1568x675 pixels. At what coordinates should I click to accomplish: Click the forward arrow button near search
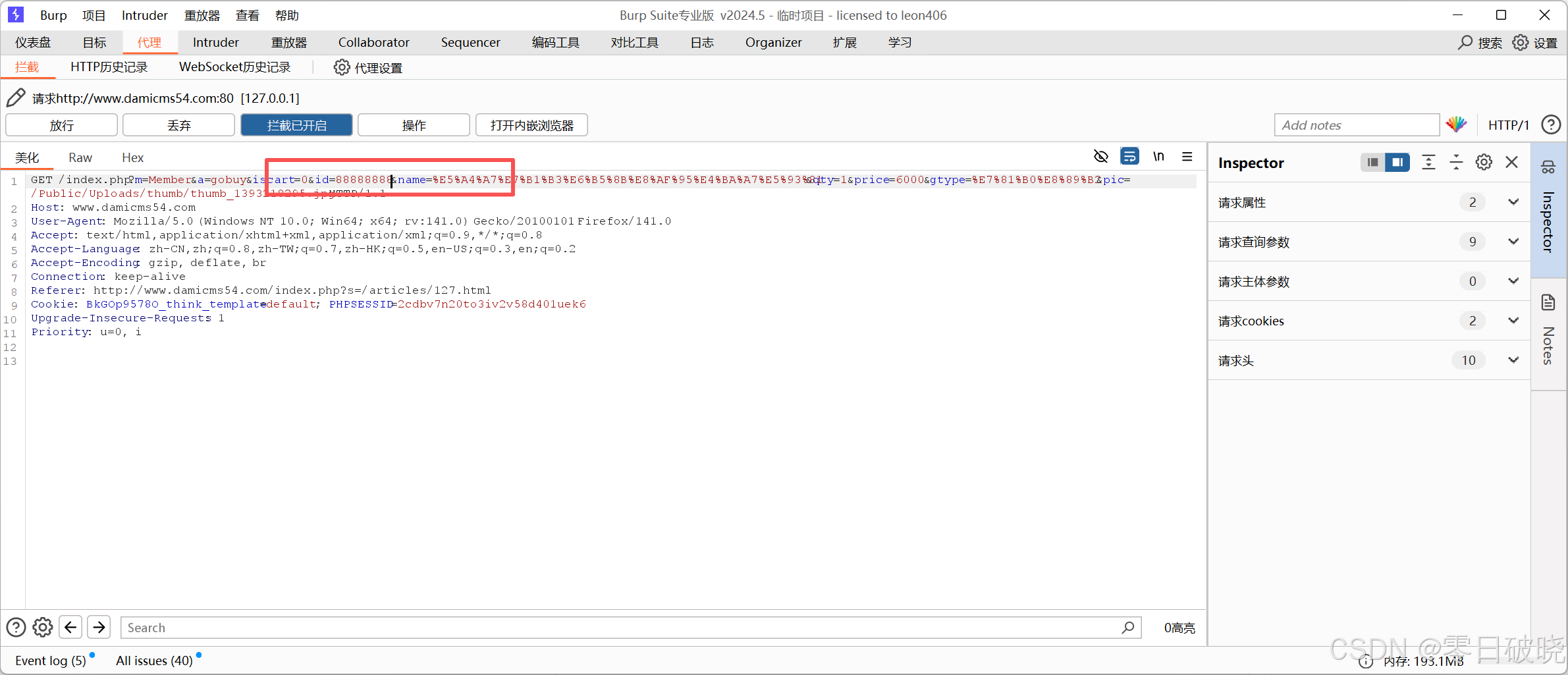pyautogui.click(x=99, y=627)
